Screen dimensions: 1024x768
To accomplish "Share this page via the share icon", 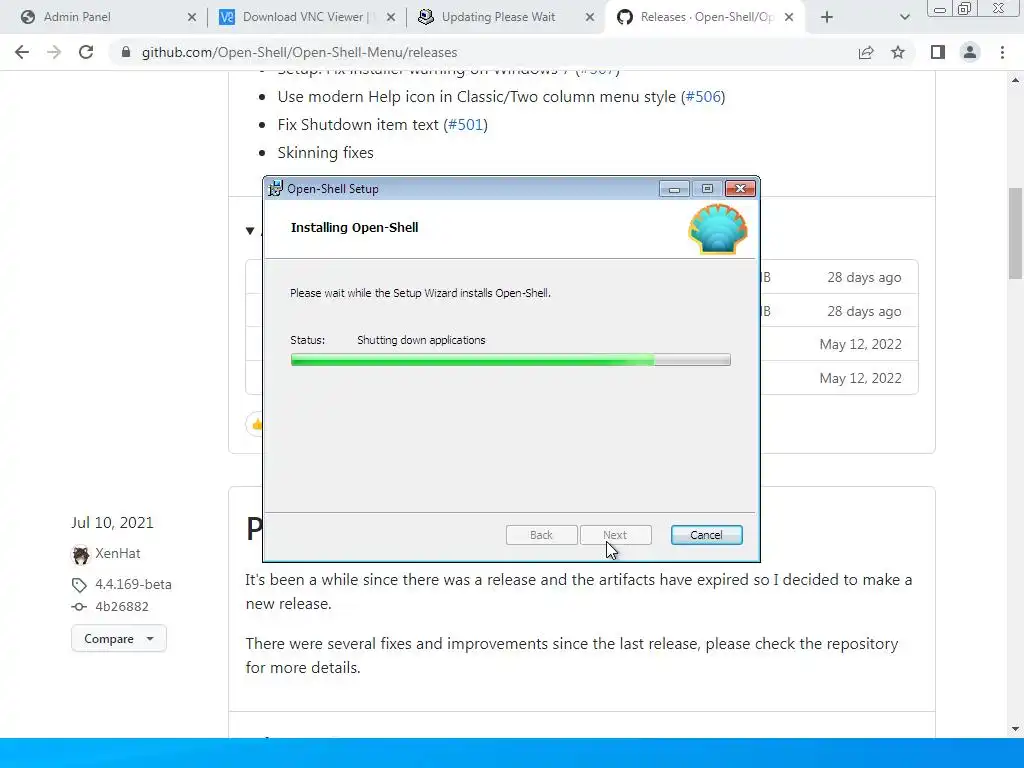I will click(x=866, y=52).
